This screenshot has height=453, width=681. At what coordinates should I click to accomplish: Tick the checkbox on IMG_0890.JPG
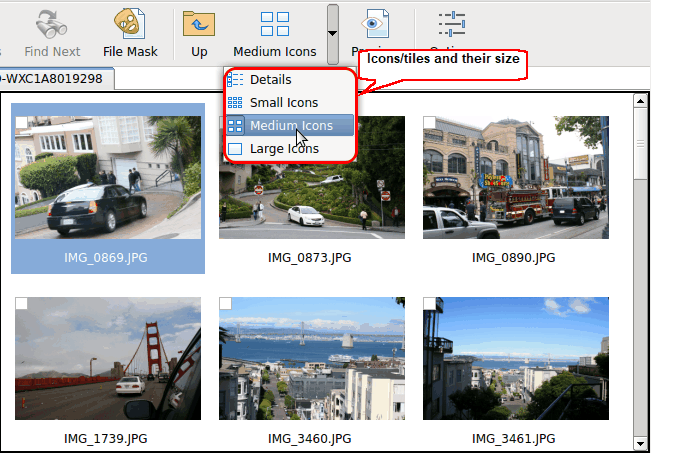pos(430,122)
